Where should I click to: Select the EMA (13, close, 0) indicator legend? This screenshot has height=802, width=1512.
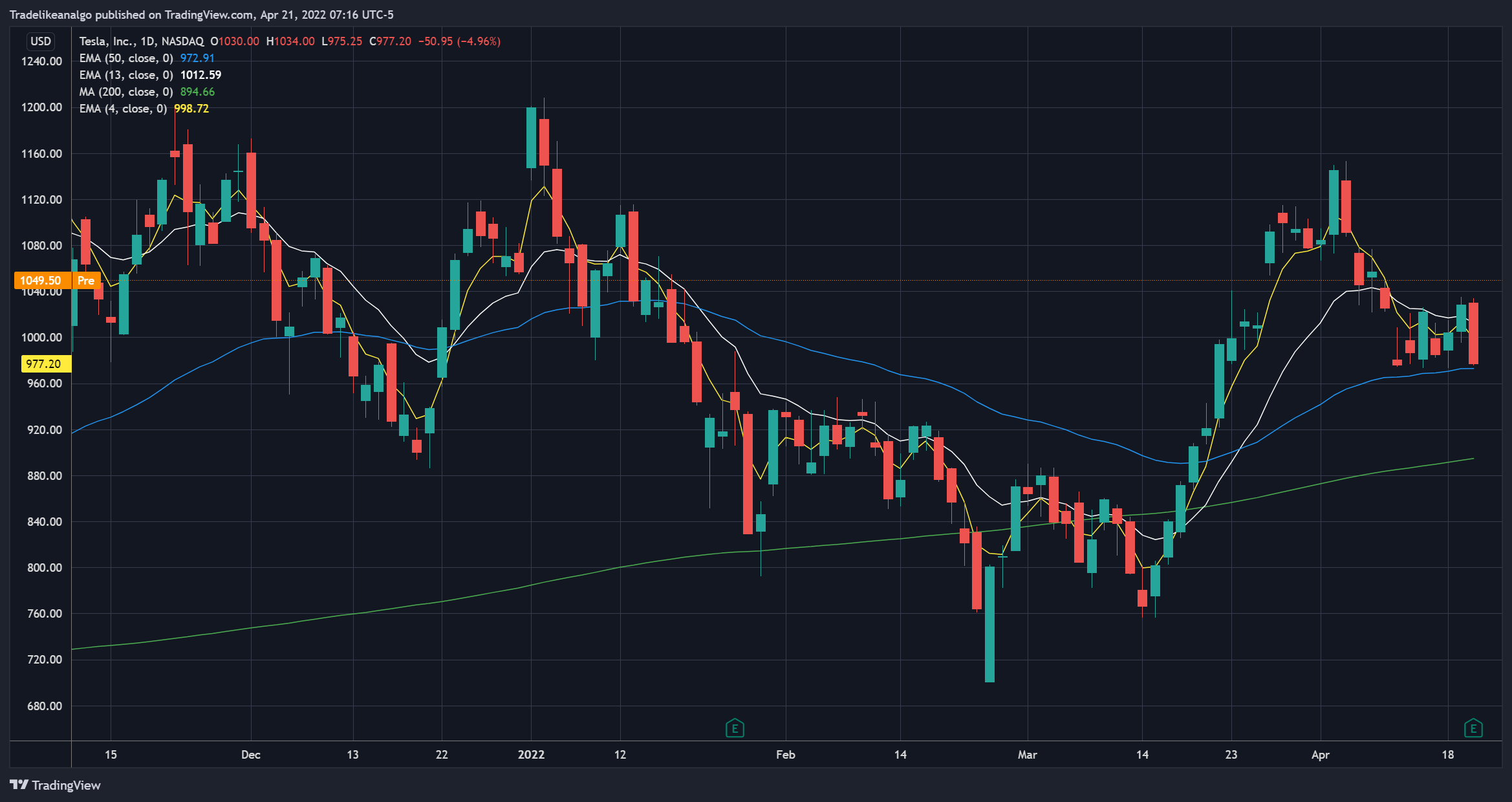click(x=126, y=75)
